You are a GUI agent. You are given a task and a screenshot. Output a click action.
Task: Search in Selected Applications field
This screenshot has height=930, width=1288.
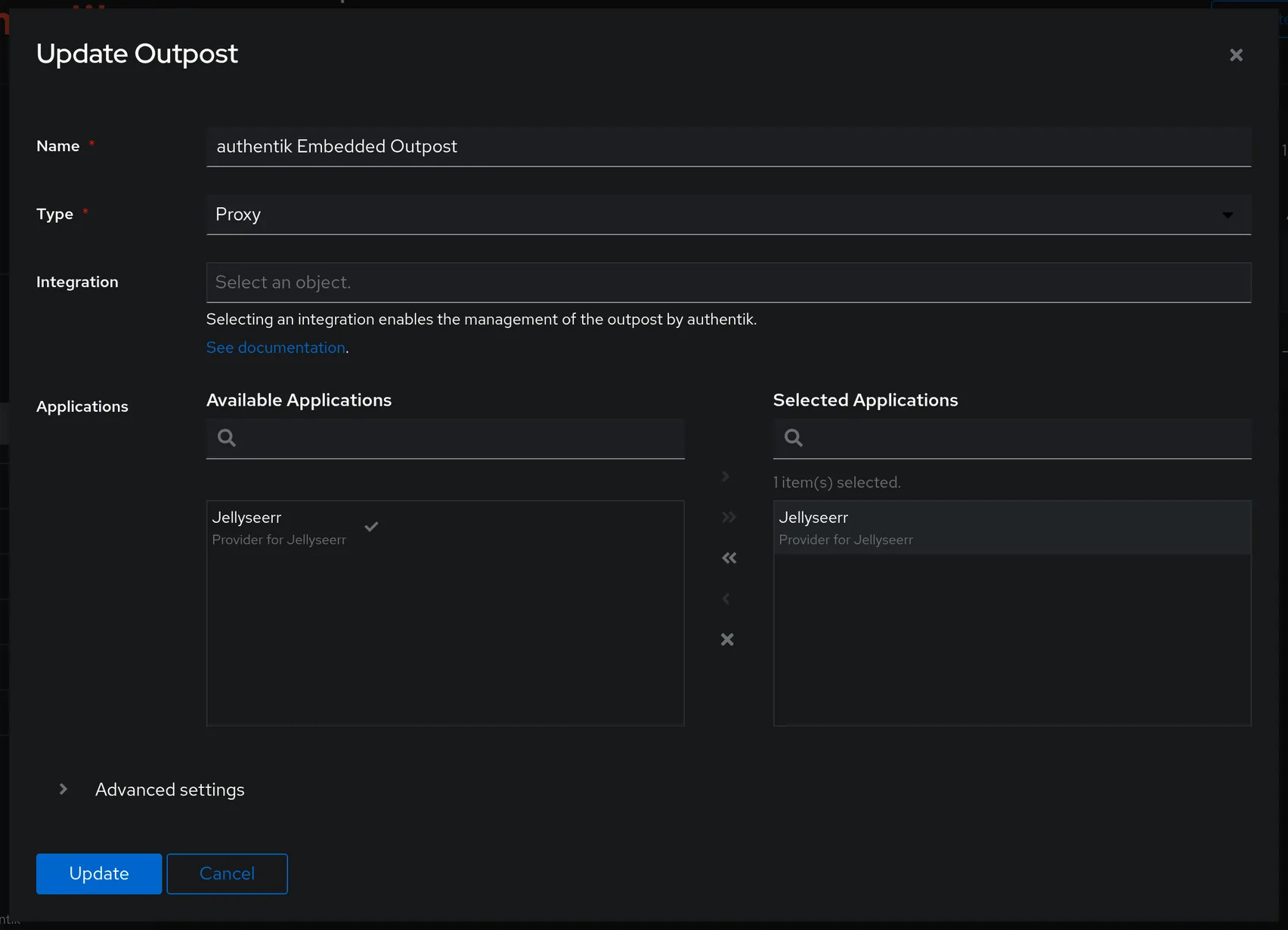click(x=1012, y=439)
